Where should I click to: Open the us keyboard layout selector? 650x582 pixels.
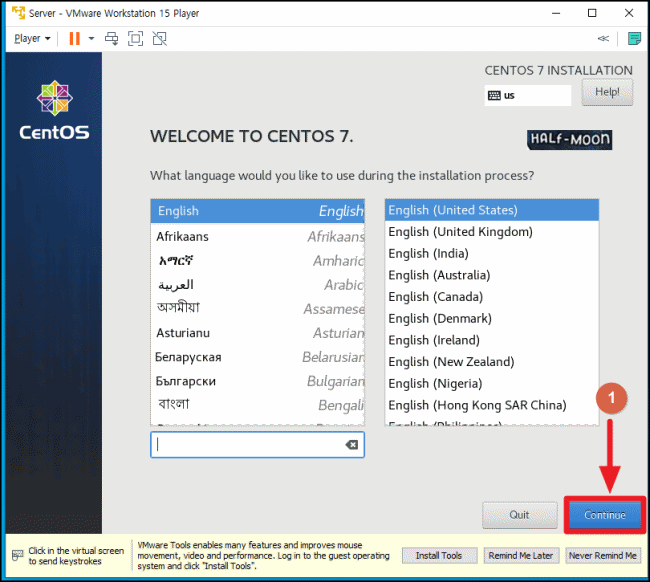coord(527,95)
